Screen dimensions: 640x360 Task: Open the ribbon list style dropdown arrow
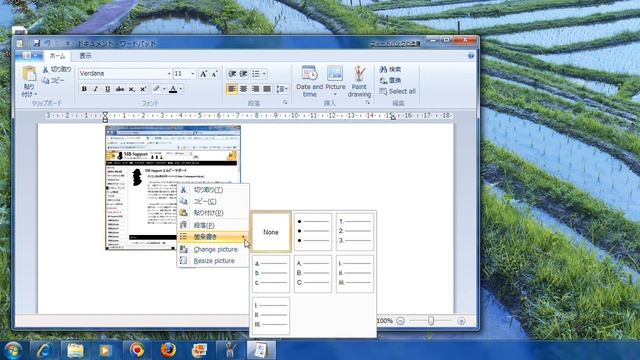click(x=264, y=73)
